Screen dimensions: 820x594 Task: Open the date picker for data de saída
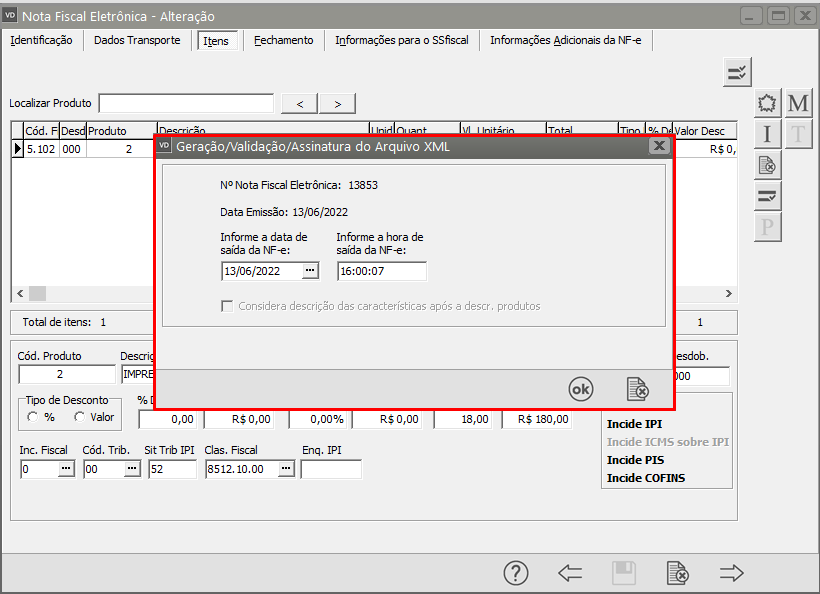pos(310,271)
